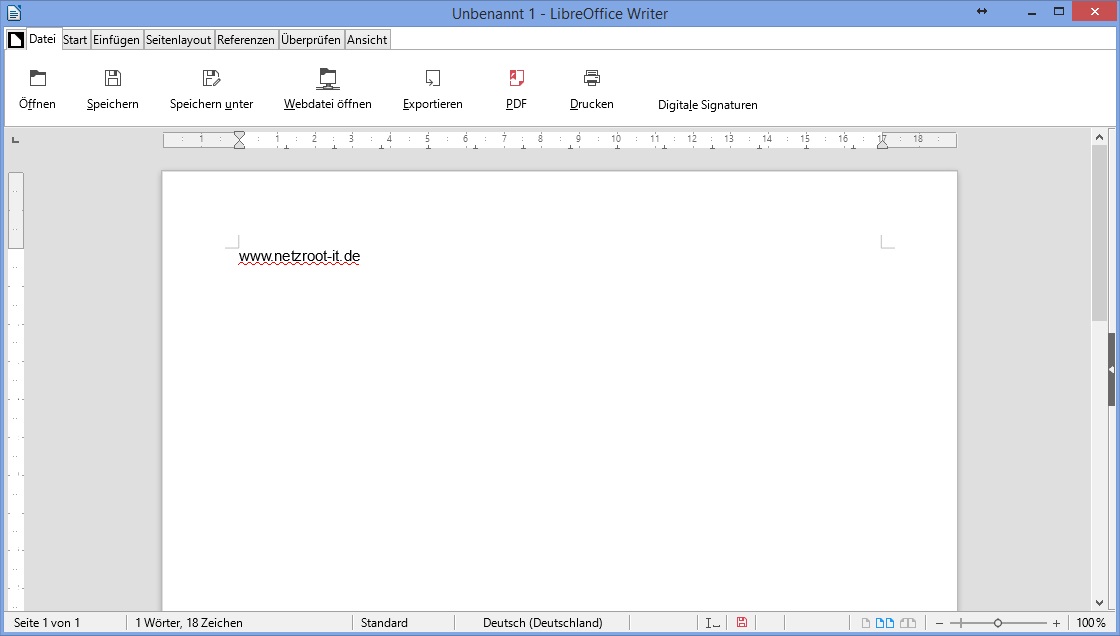The height and width of the screenshot is (636, 1120).
Task: Click 'Seite 1 von 1' in status bar
Action: [46, 623]
